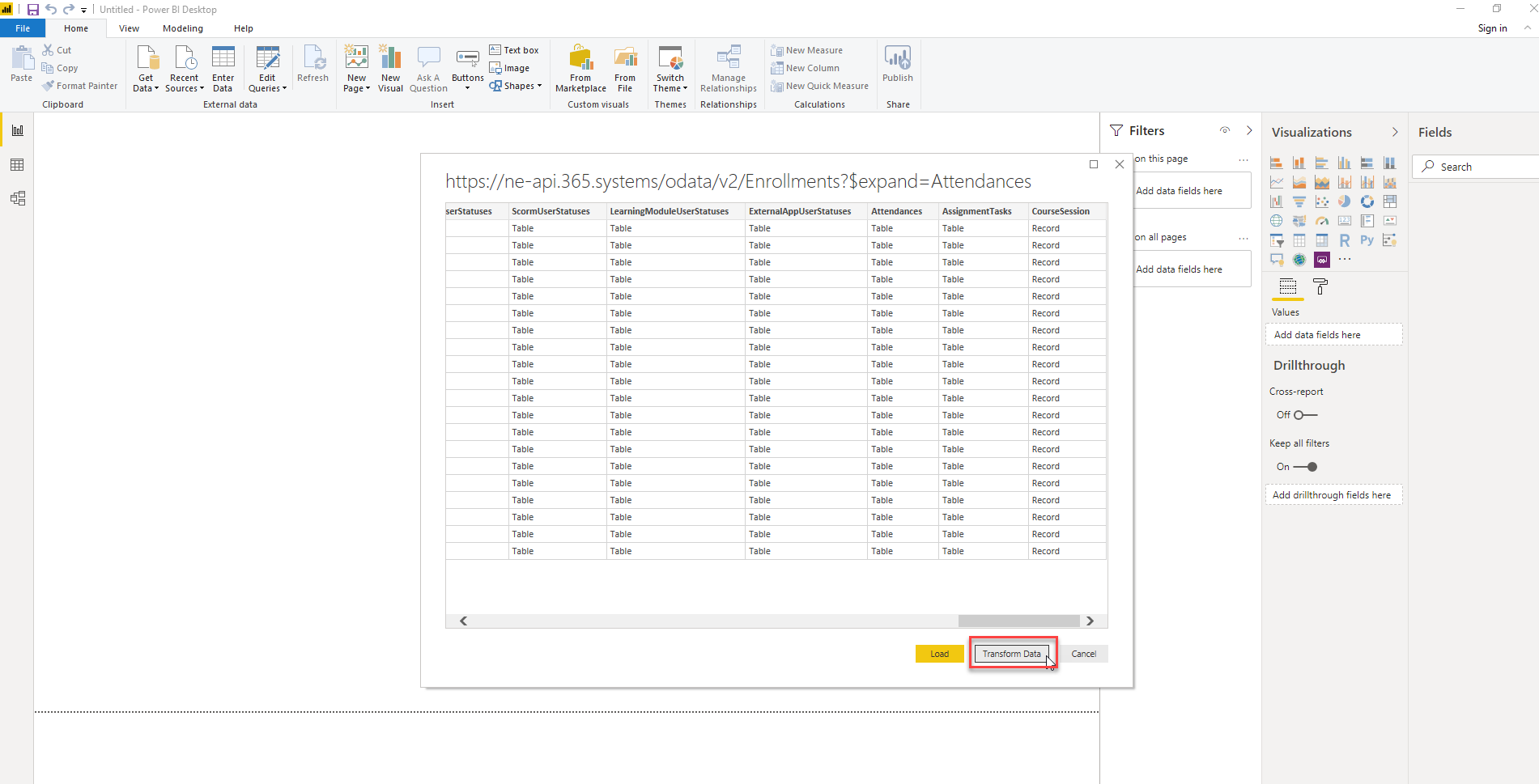Select the Map globe visual
This screenshot has height=784, width=1539.
tap(1277, 221)
